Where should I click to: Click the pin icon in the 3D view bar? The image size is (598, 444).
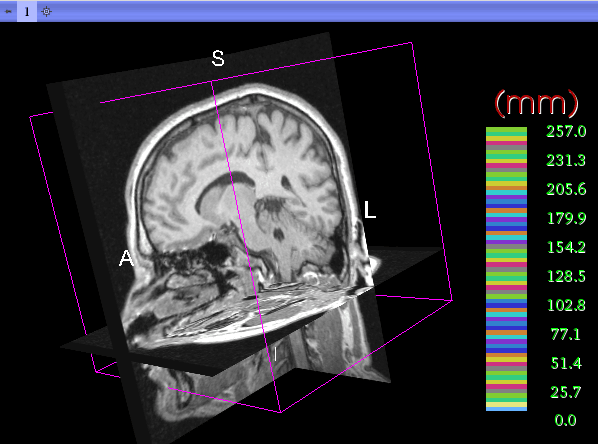pos(8,11)
